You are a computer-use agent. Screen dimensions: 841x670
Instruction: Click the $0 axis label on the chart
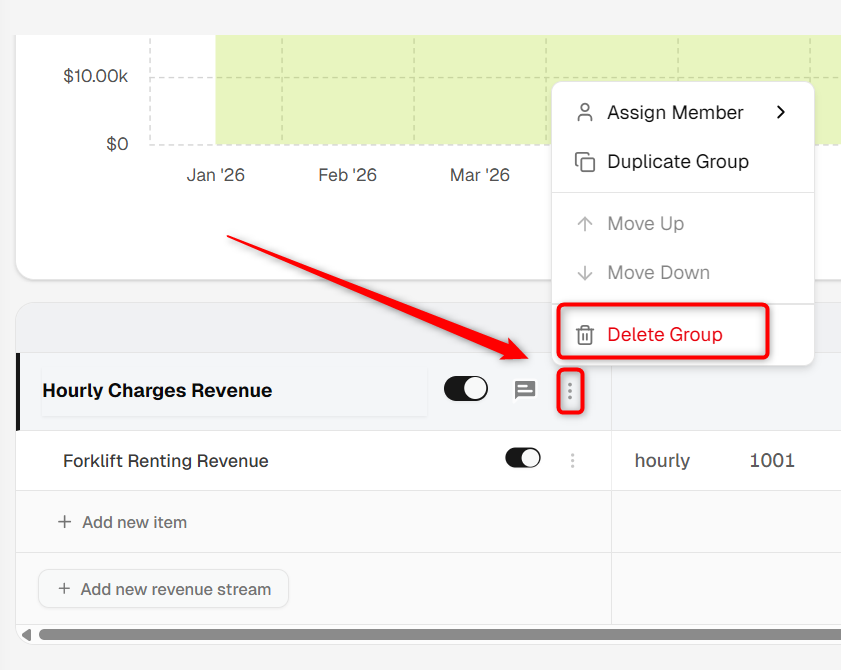pyautogui.click(x=117, y=144)
